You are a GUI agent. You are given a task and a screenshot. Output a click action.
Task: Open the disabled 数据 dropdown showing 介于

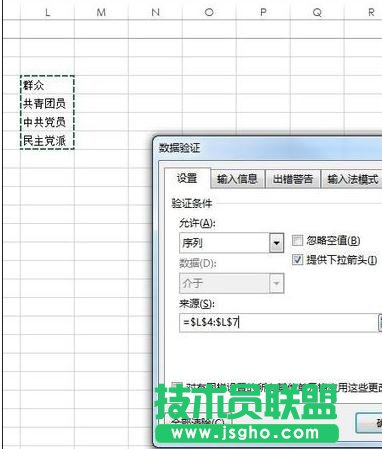(x=232, y=283)
